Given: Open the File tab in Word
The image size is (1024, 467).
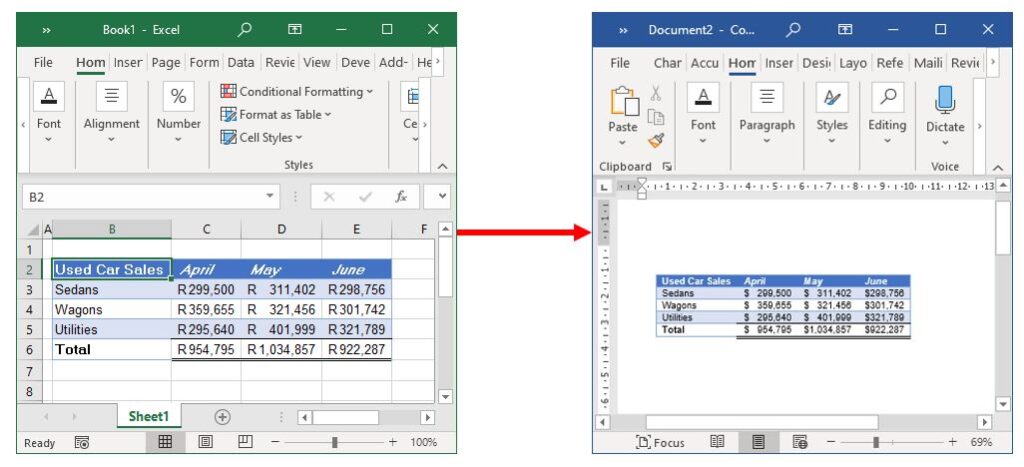Looking at the screenshot, I should [x=620, y=63].
